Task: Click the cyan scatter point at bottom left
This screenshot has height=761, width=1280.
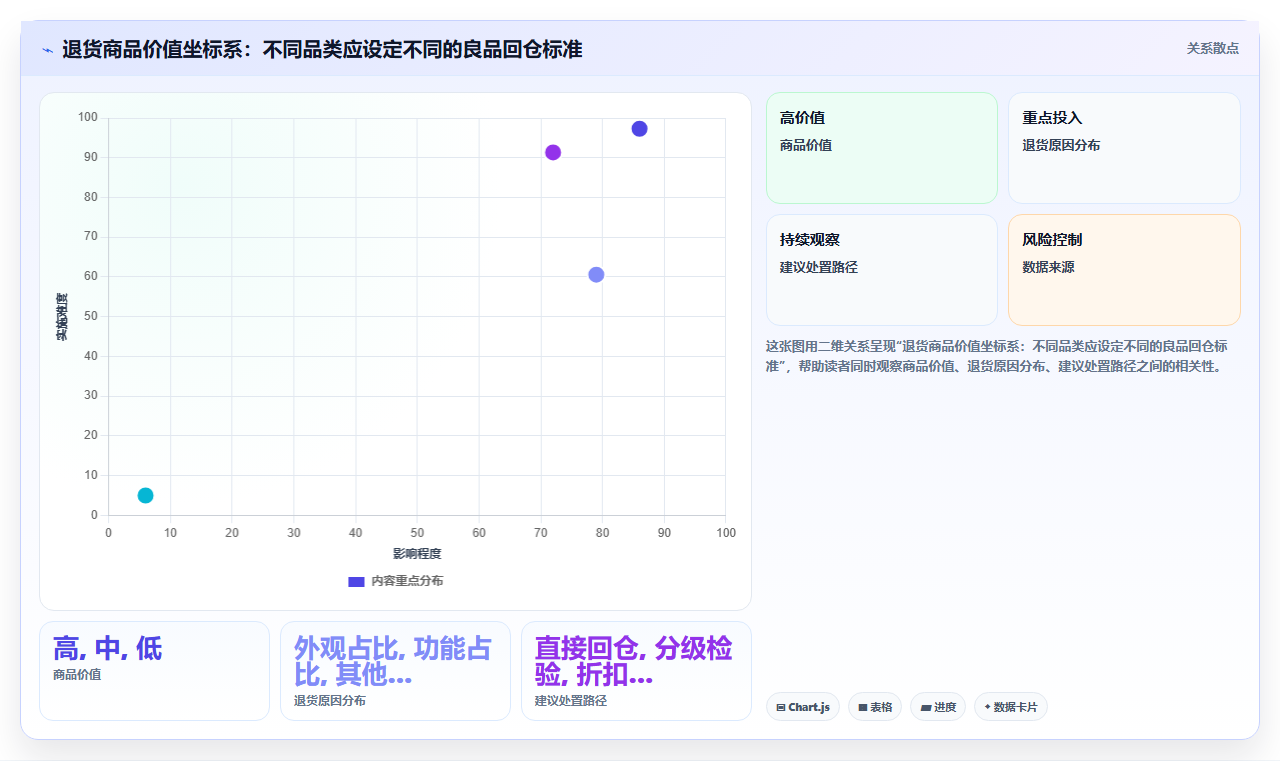Action: click(145, 495)
